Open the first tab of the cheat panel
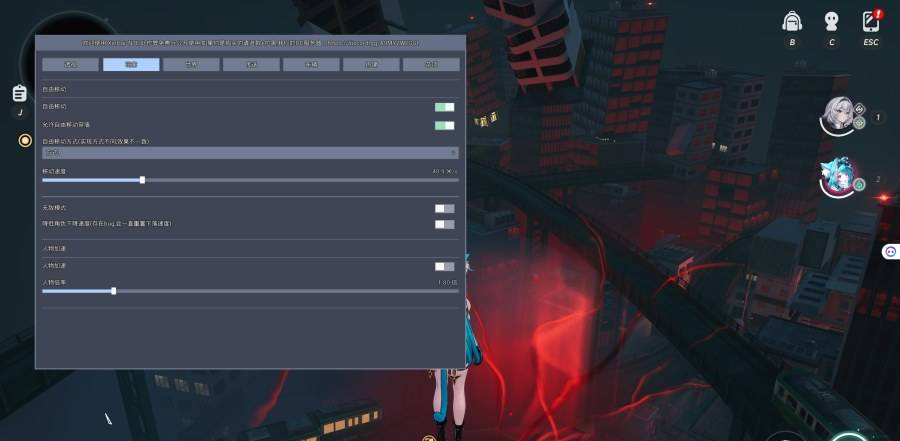The width and height of the screenshot is (900, 441). [x=71, y=64]
